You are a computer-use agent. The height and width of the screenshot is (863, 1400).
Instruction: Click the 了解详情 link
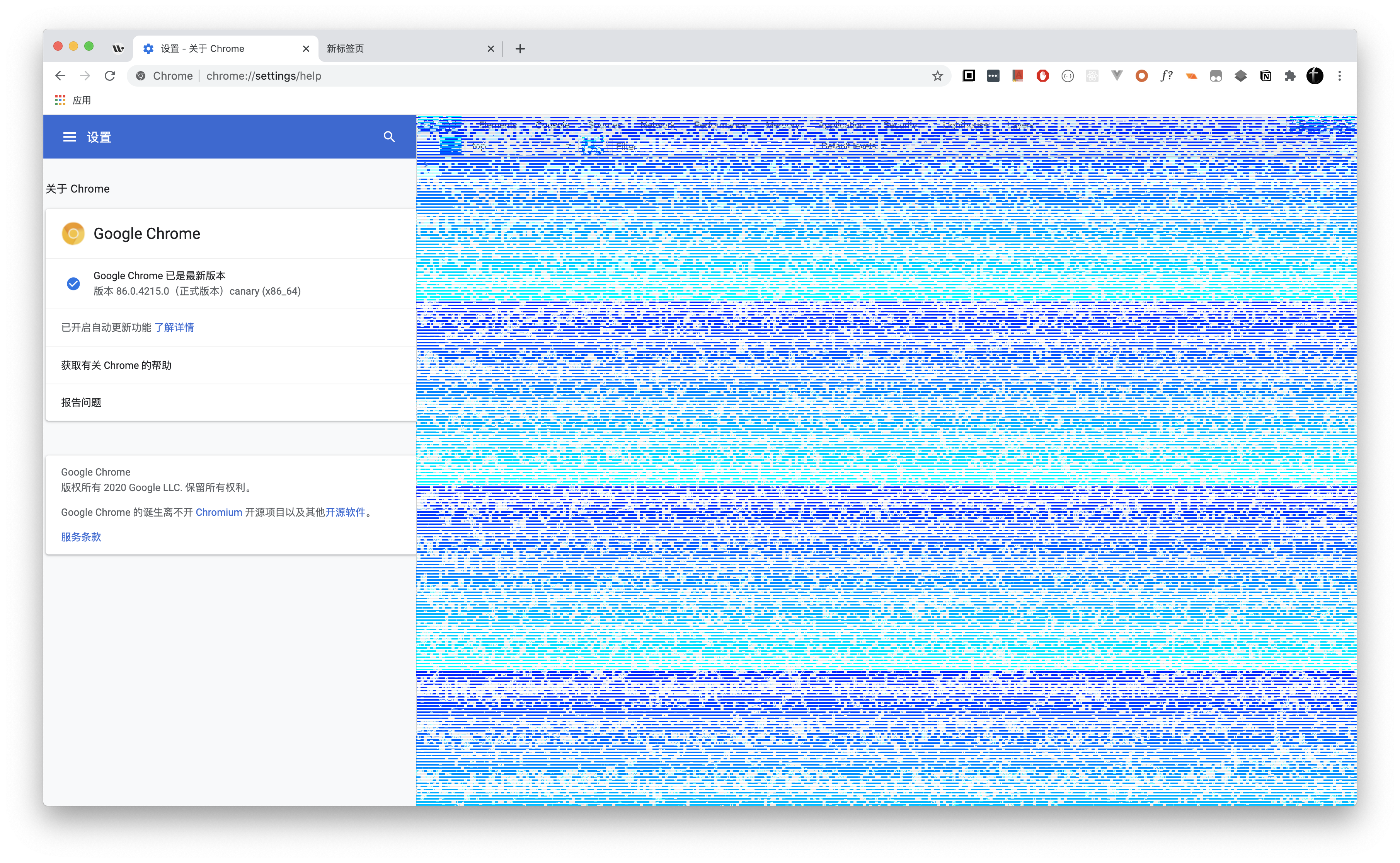[x=174, y=327]
